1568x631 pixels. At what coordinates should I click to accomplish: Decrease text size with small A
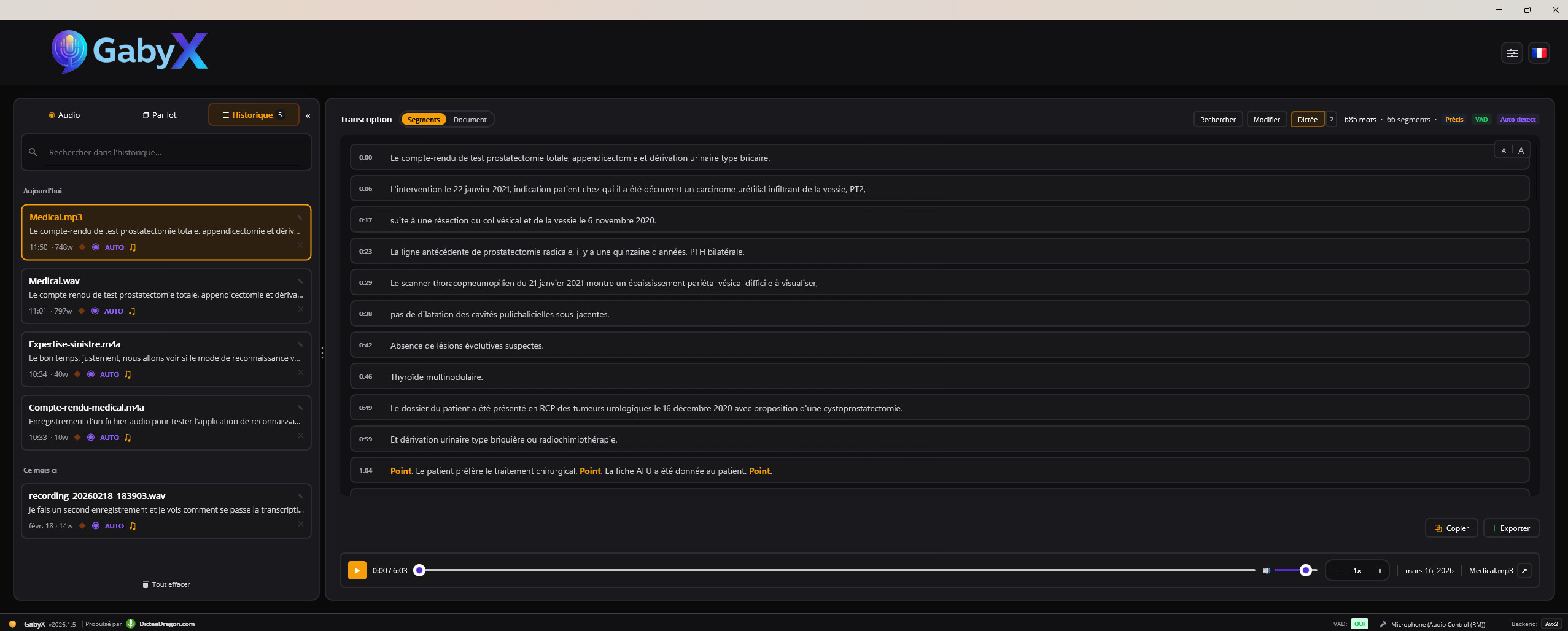tap(1504, 151)
